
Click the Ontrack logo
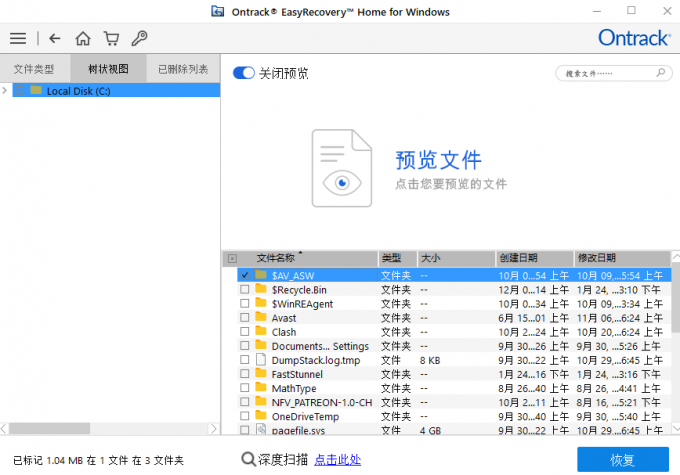coord(634,38)
